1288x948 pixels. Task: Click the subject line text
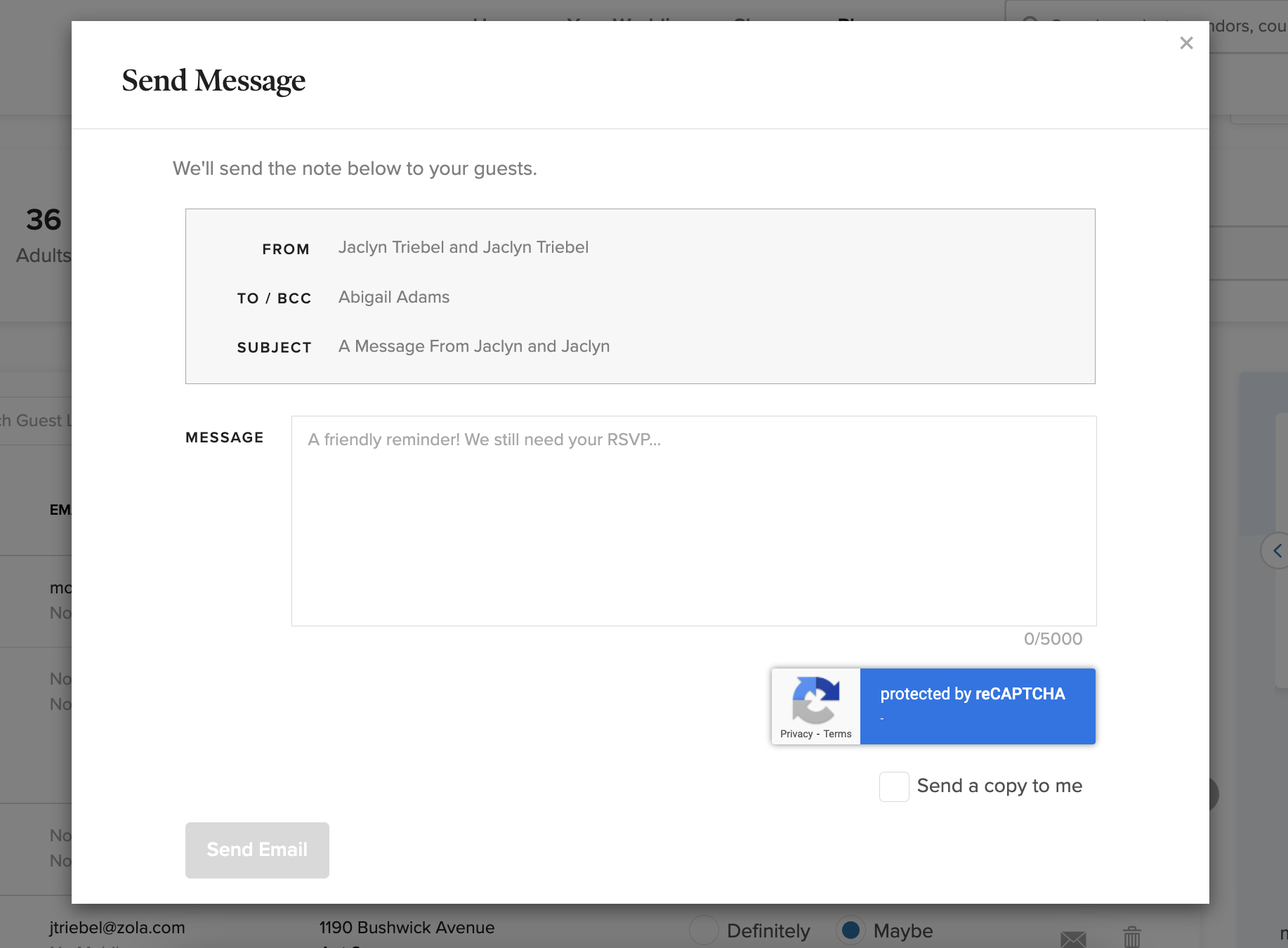[x=474, y=346]
